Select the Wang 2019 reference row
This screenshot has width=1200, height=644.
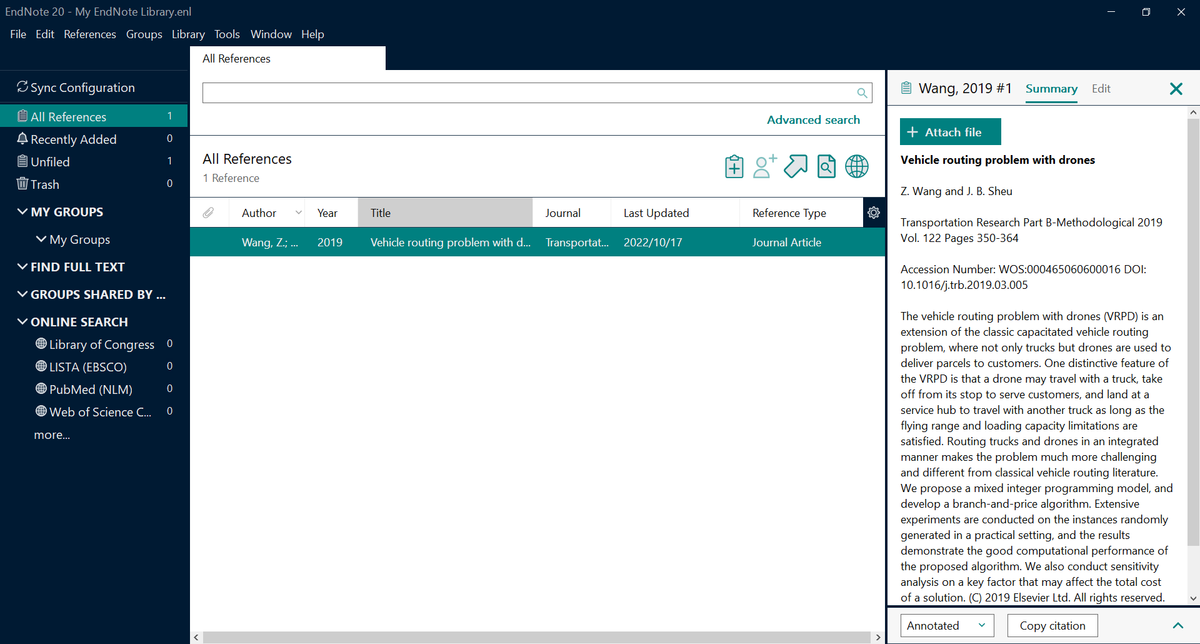tap(537, 242)
